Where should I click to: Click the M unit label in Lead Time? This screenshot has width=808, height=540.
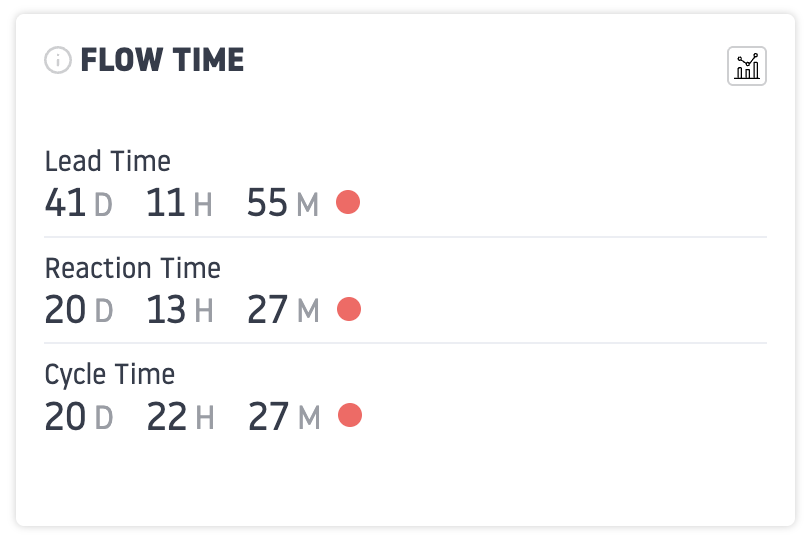coord(307,206)
